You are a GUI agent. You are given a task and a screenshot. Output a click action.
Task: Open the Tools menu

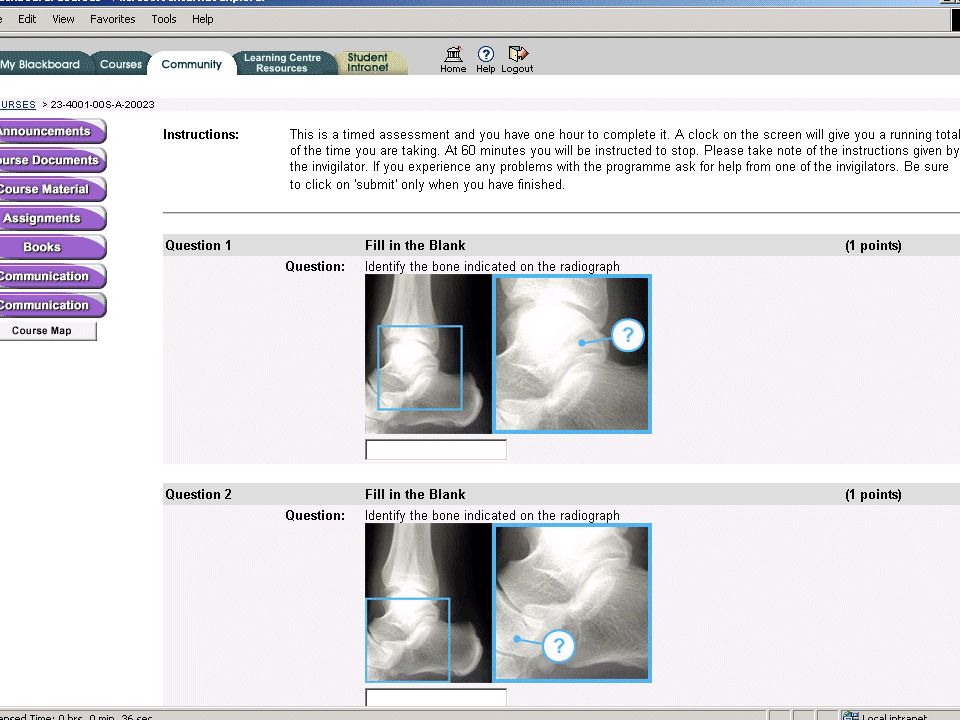(x=163, y=19)
